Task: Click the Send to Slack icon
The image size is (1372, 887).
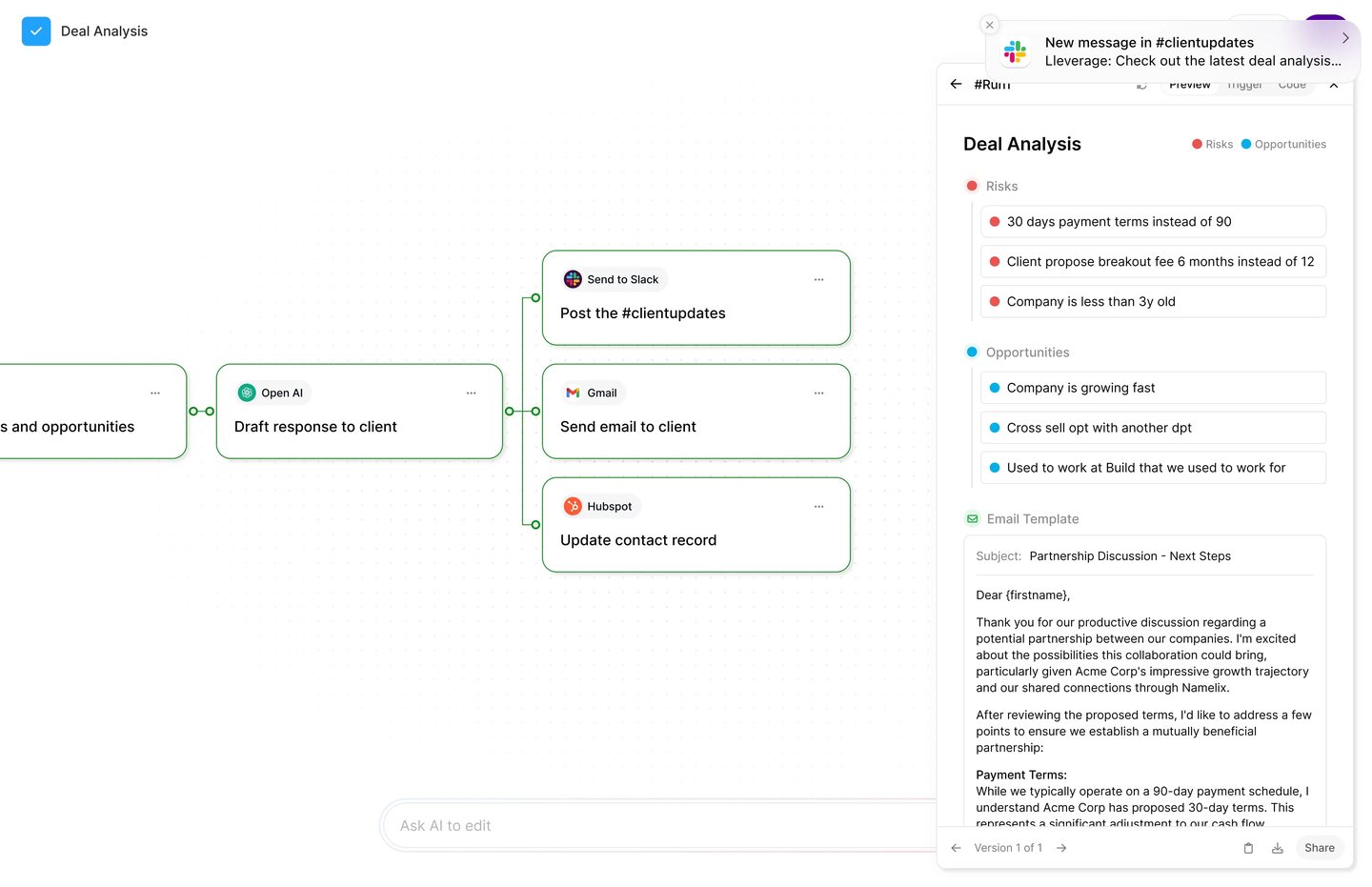Action: point(573,279)
